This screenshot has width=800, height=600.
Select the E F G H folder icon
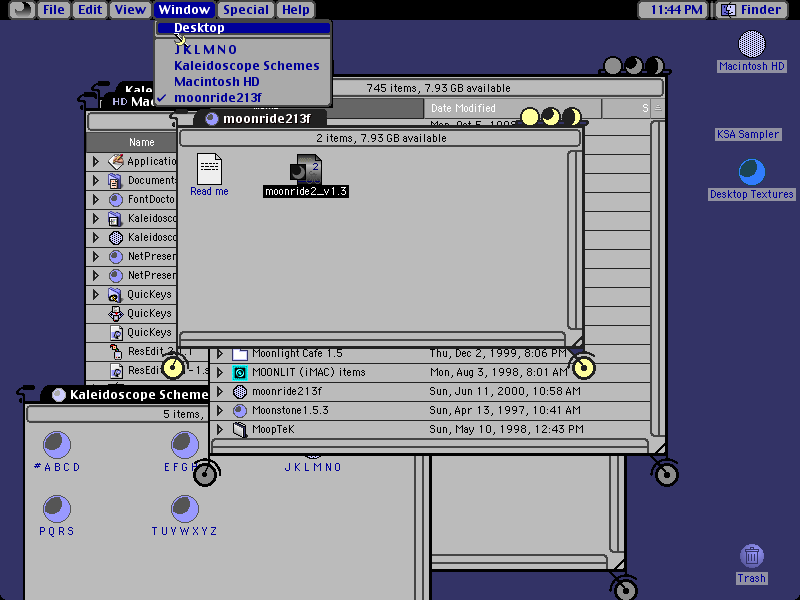185,444
